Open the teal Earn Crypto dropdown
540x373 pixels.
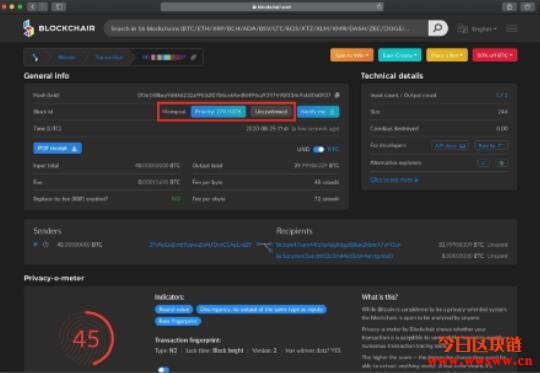coord(399,55)
